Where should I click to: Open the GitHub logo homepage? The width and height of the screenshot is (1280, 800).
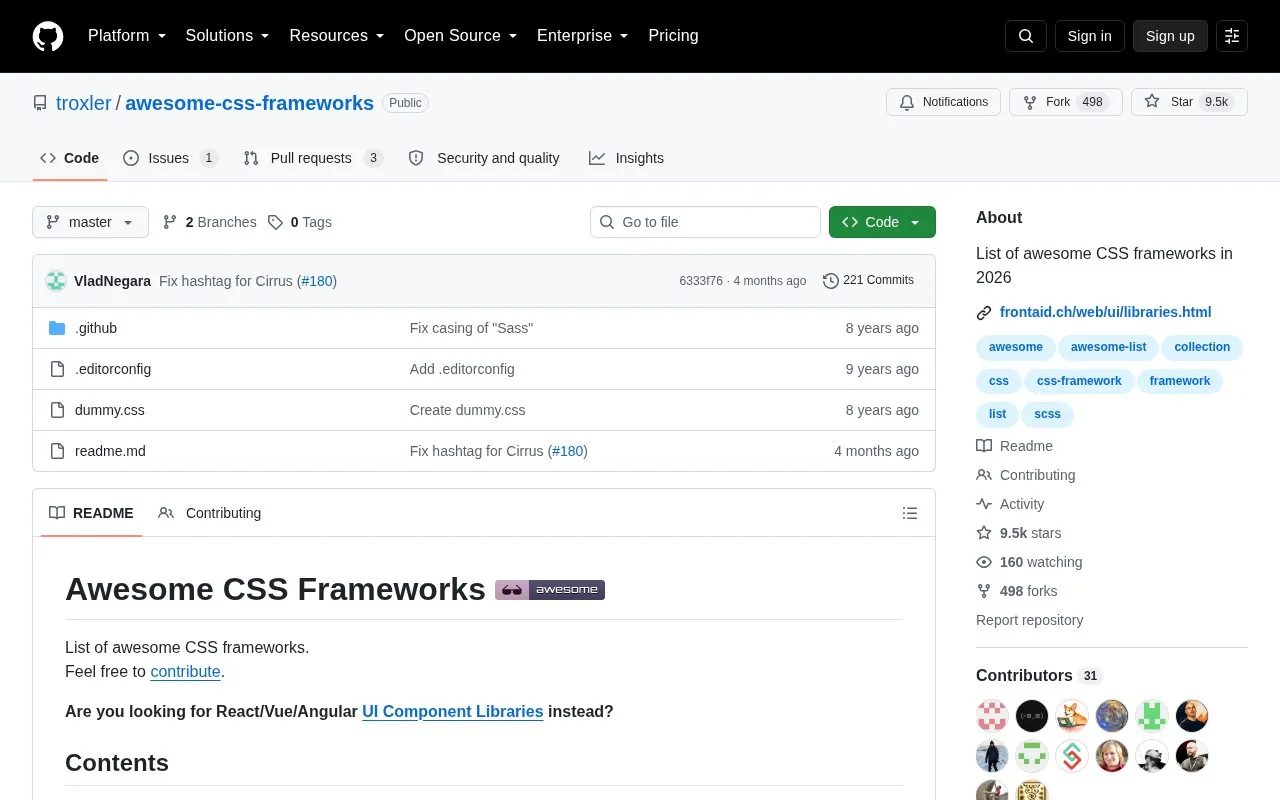pyautogui.click(x=48, y=36)
